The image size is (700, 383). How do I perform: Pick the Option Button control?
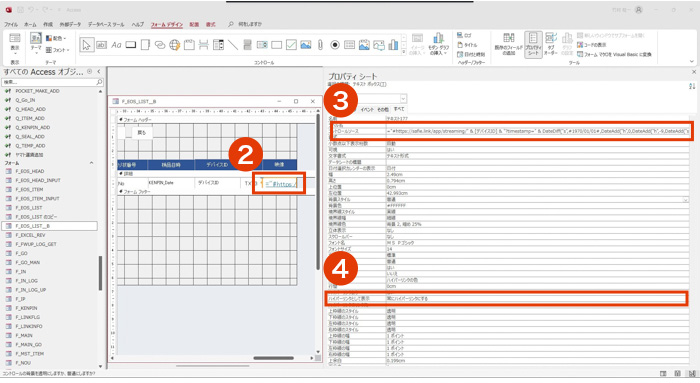(x=335, y=45)
